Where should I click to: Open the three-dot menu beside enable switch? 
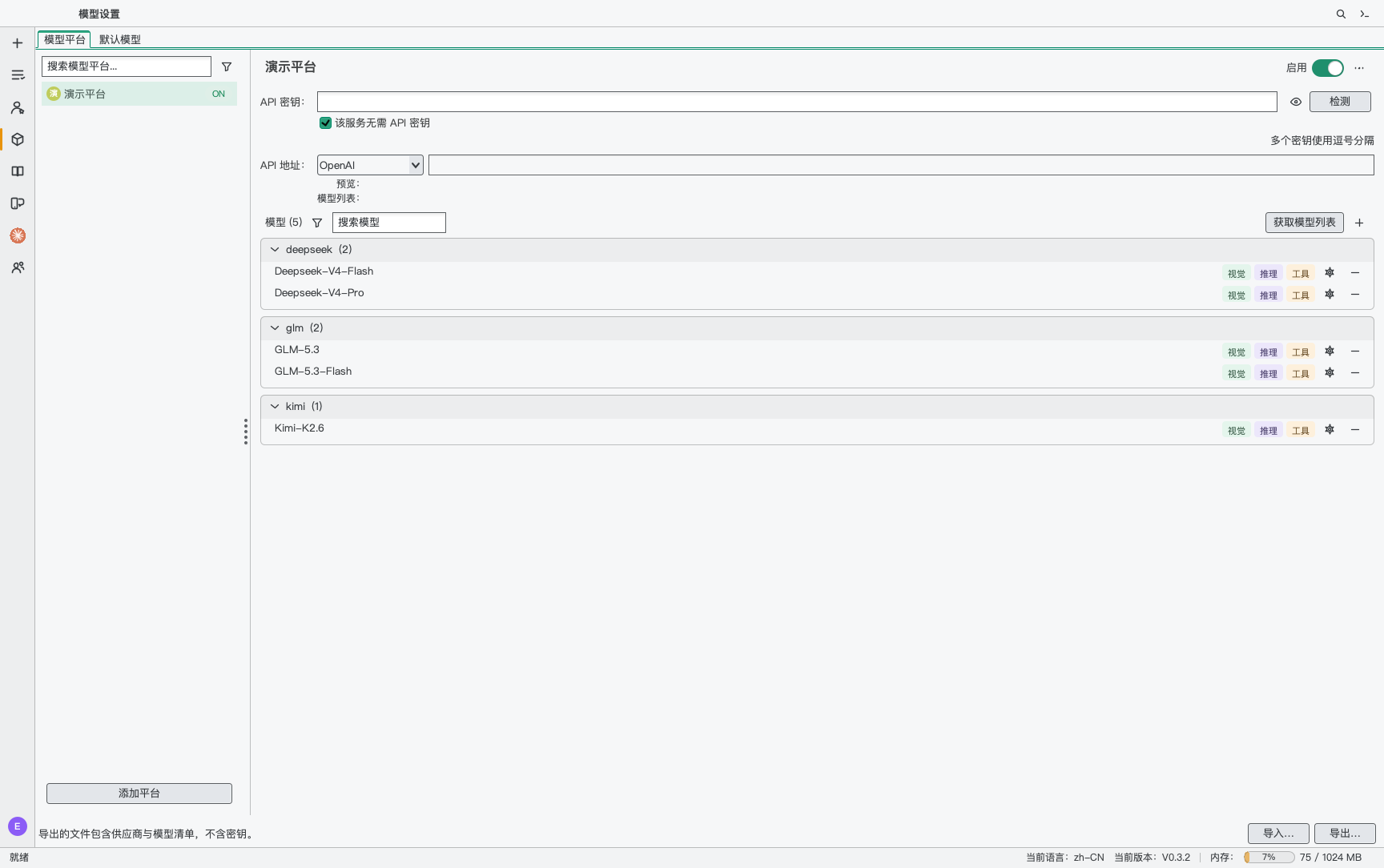[1359, 68]
